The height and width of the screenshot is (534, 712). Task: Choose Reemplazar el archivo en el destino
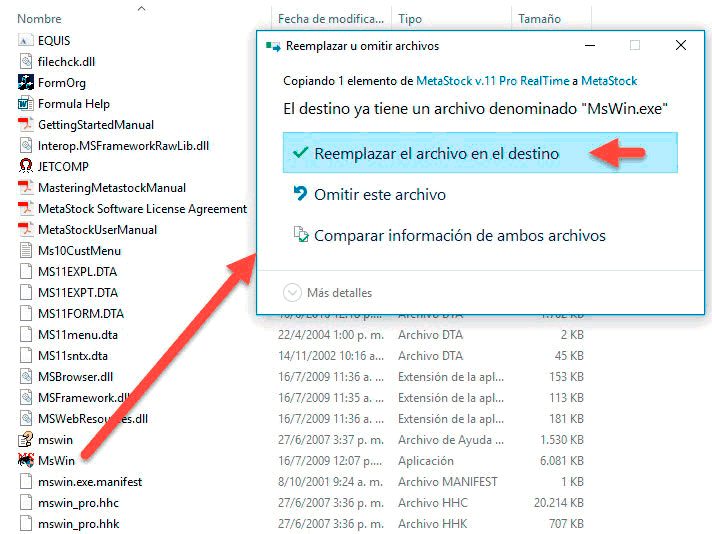point(436,154)
